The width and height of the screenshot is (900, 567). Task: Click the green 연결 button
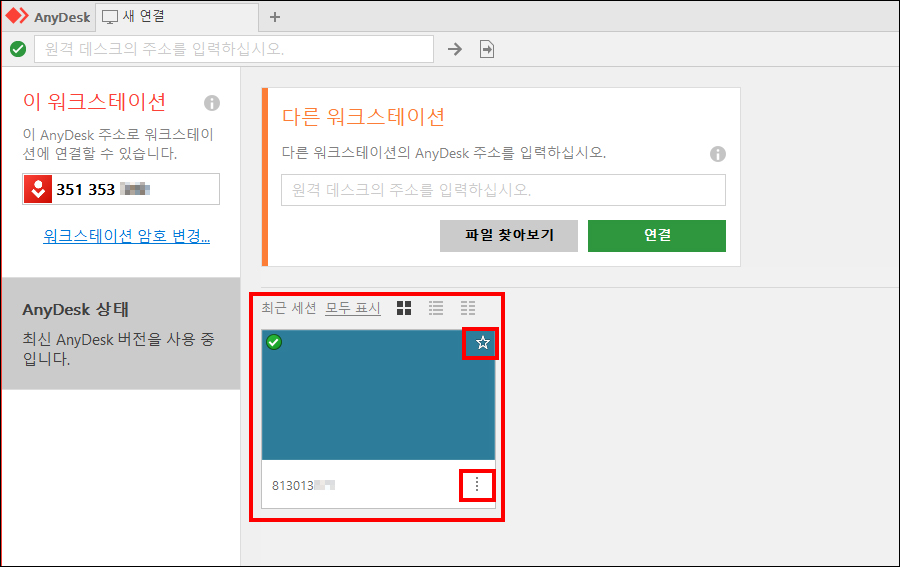point(657,235)
